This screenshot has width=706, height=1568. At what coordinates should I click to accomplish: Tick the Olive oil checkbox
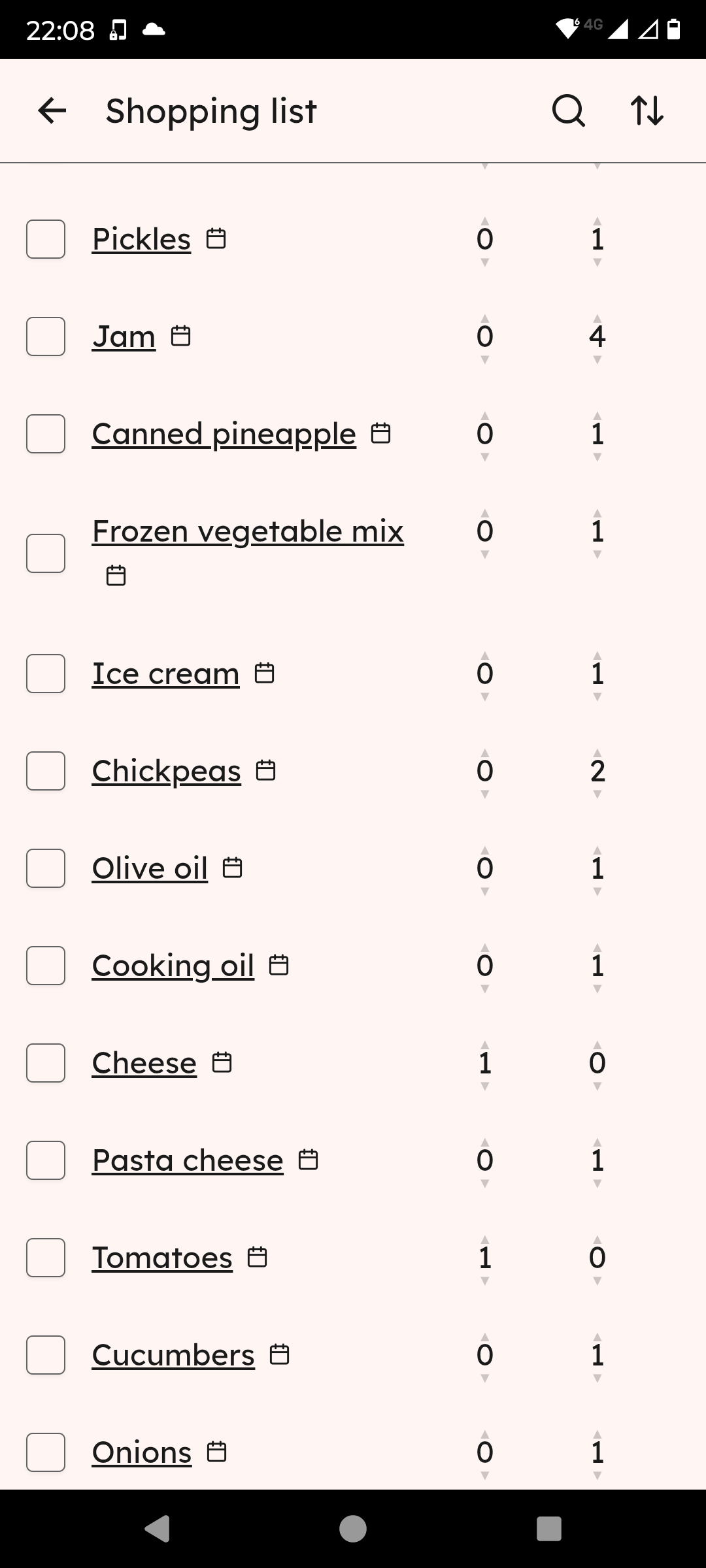(46, 868)
